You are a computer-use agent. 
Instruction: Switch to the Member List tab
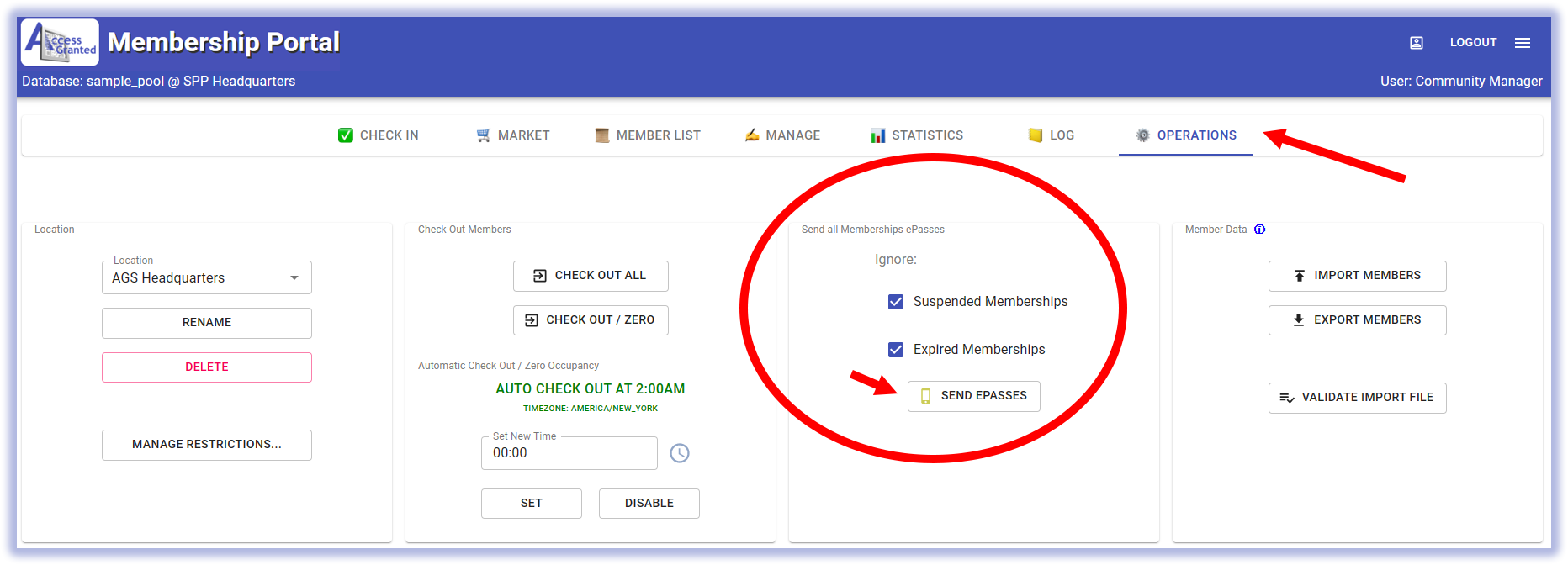click(648, 135)
